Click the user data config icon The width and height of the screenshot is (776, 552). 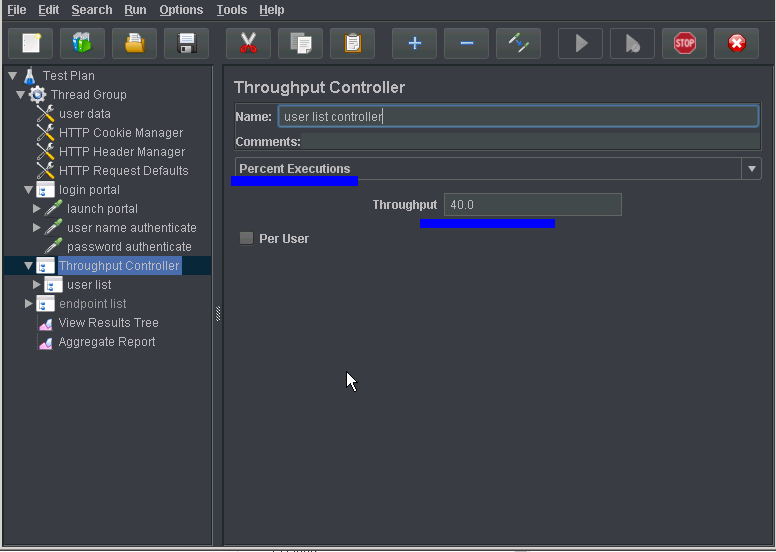click(x=45, y=114)
